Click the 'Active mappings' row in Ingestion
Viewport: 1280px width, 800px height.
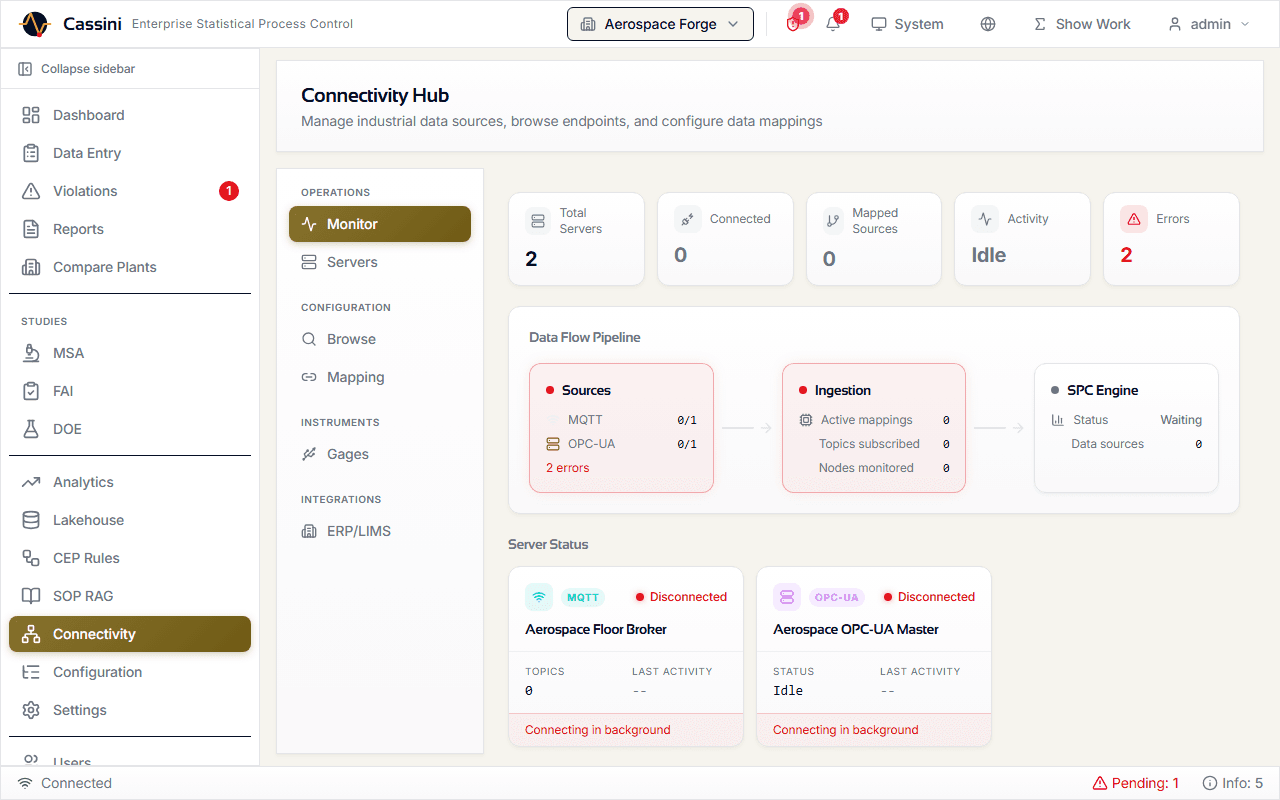[x=874, y=420]
